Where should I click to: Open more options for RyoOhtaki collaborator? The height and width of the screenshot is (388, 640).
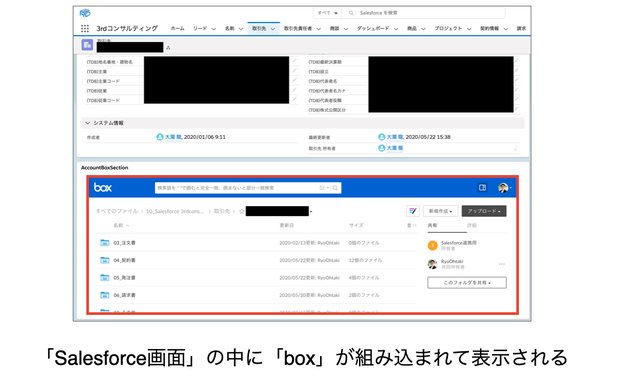502,264
